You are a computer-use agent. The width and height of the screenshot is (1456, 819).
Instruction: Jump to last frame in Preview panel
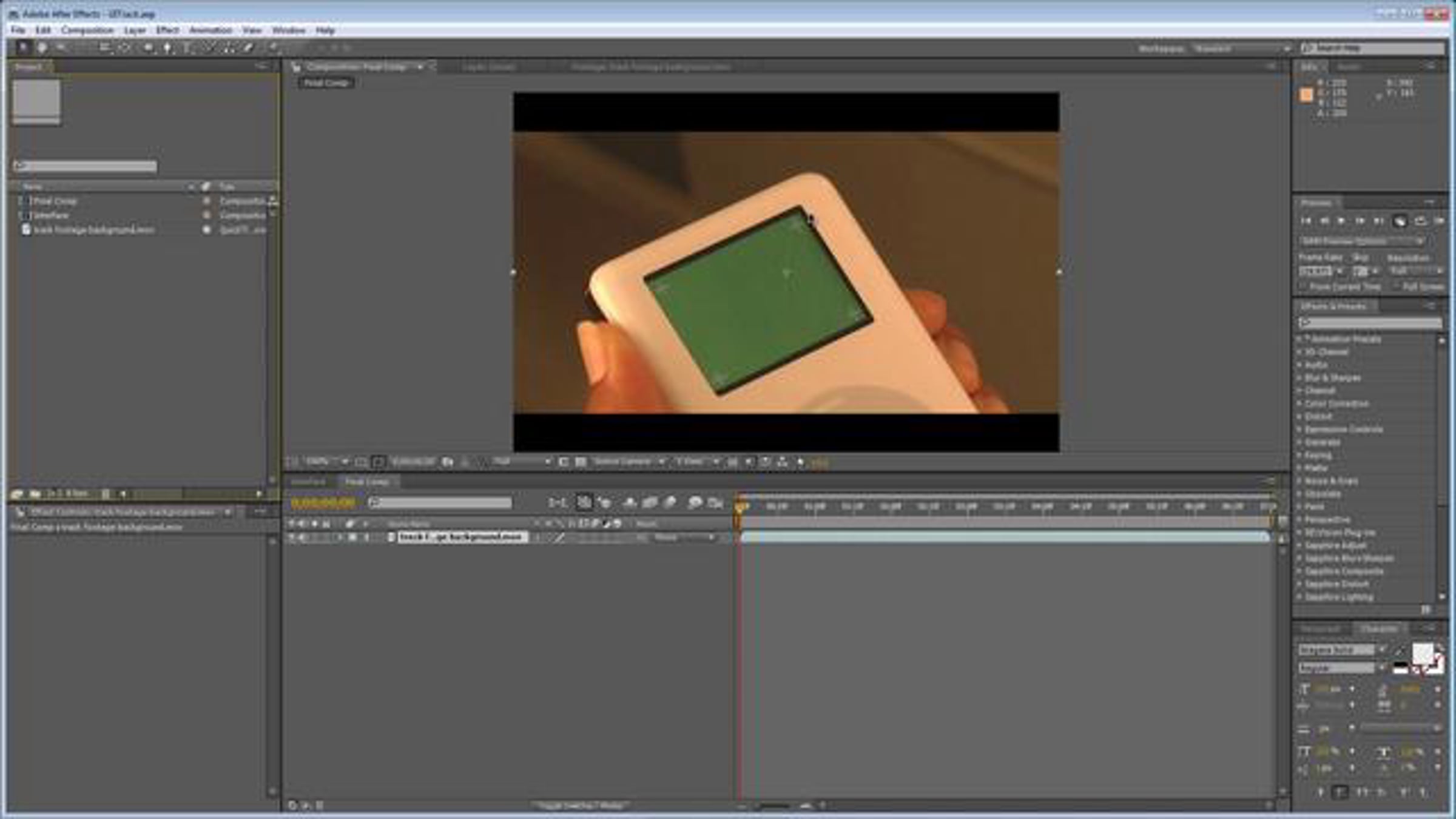pos(1378,221)
